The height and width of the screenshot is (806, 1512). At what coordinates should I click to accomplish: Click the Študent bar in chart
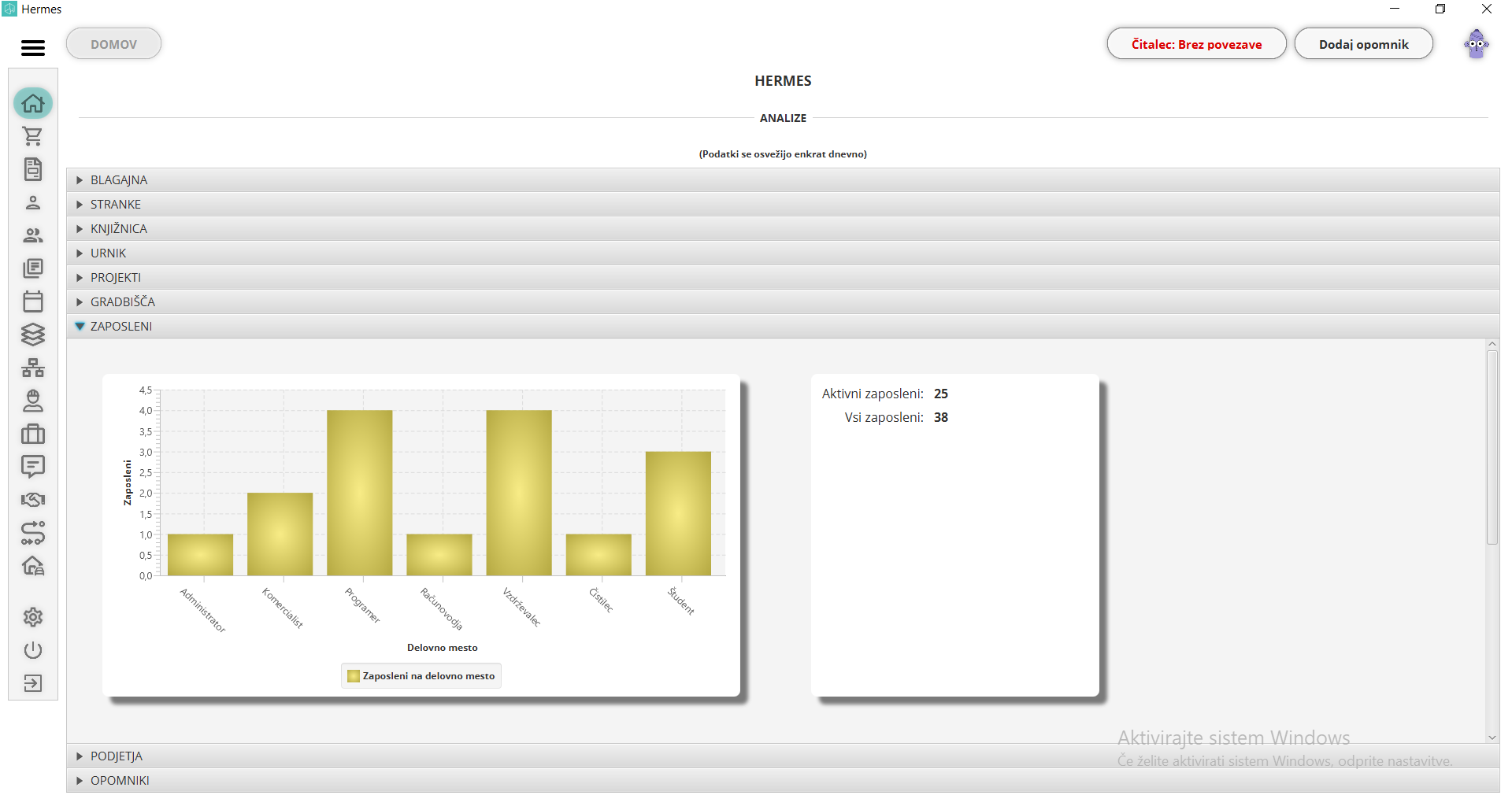(678, 513)
